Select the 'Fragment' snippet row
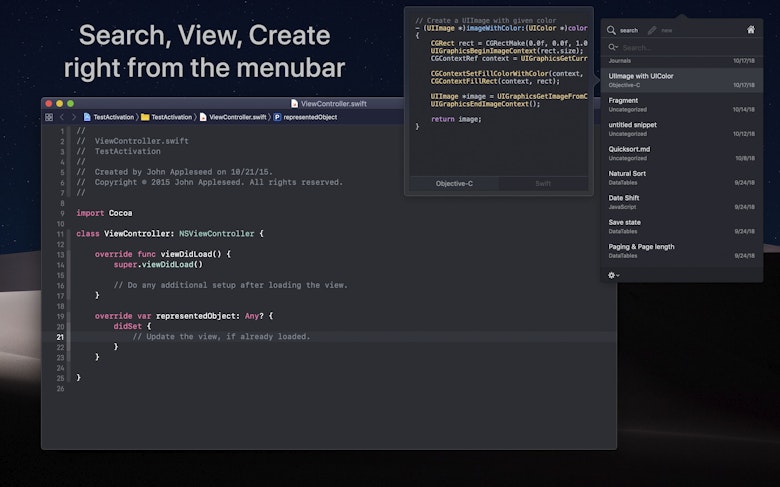780x487 pixels. click(x=682, y=104)
